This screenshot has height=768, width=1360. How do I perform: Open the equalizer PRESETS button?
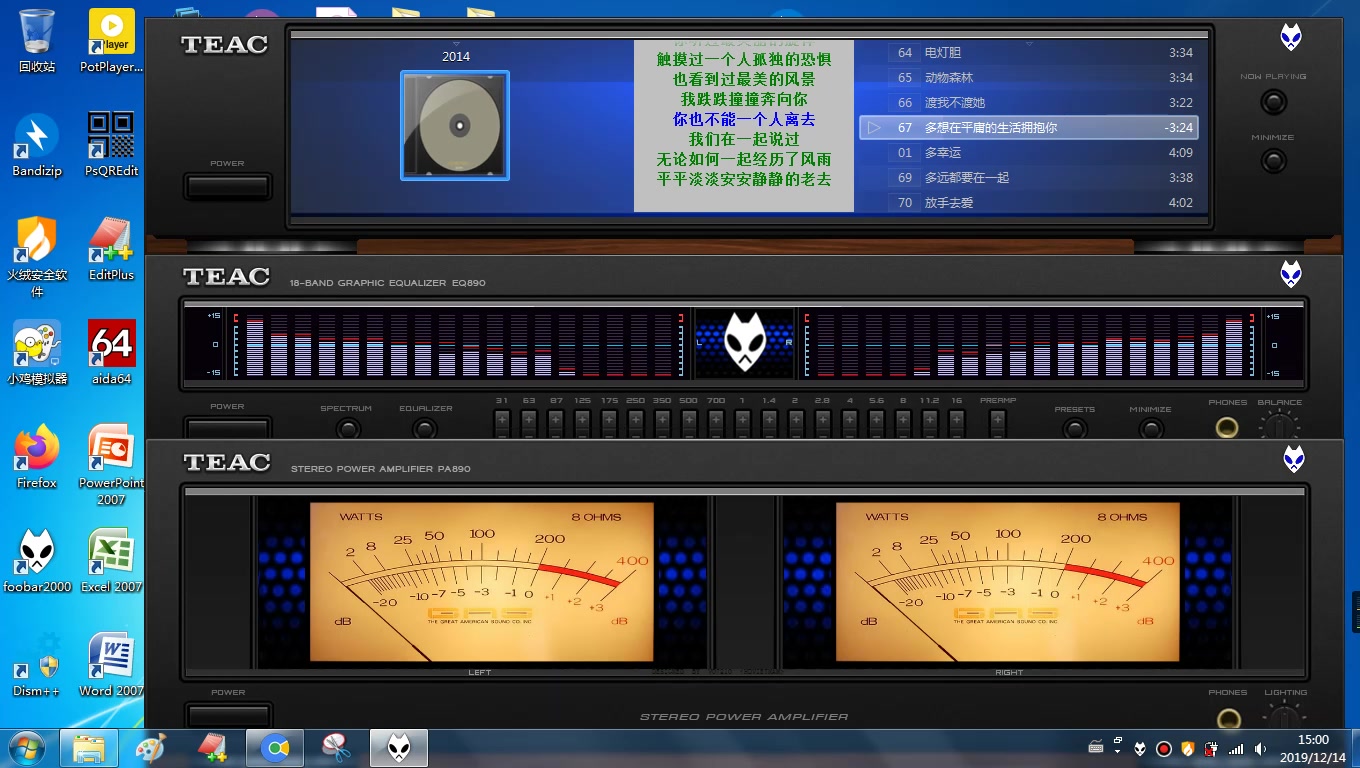(1075, 429)
